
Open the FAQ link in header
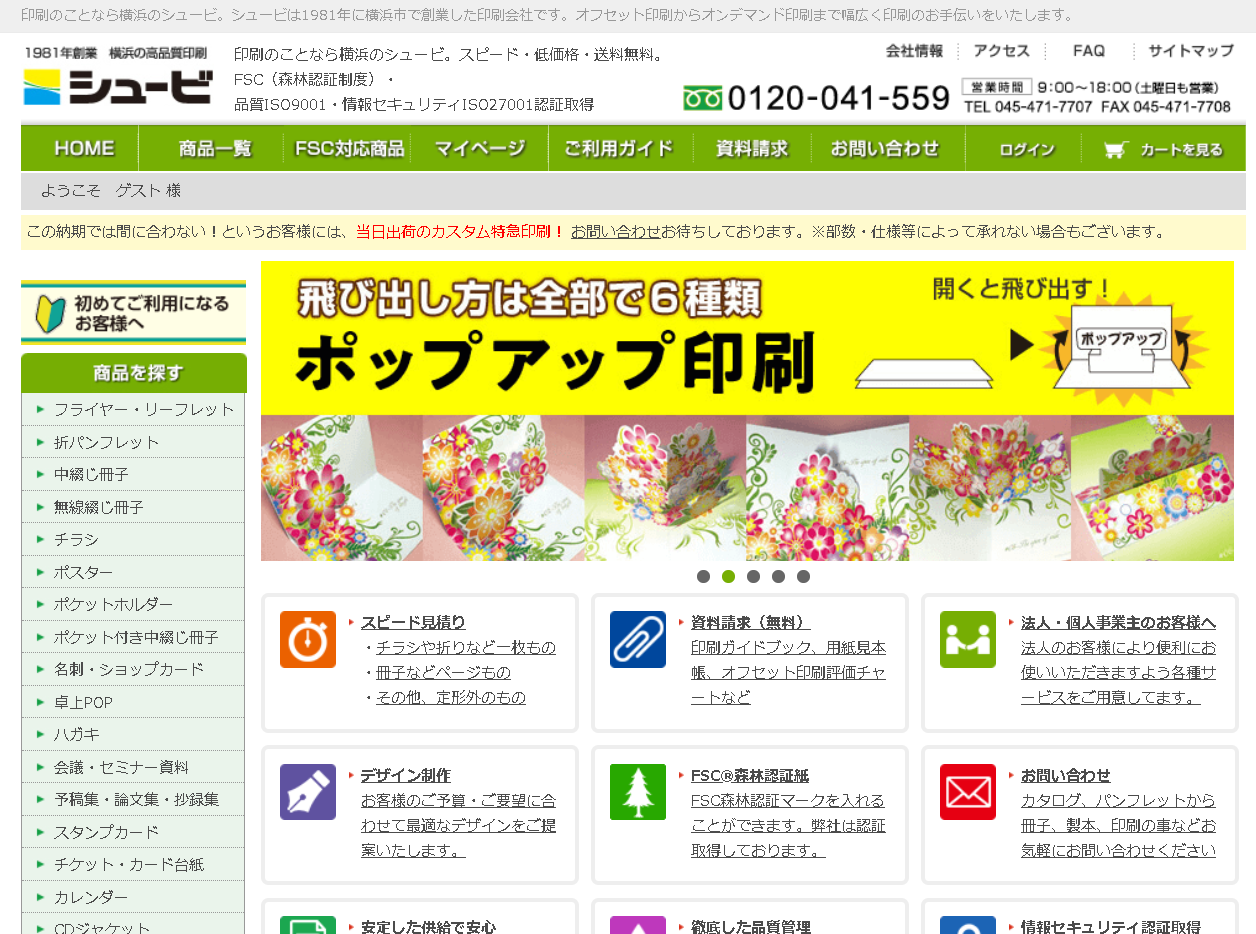pos(1088,51)
